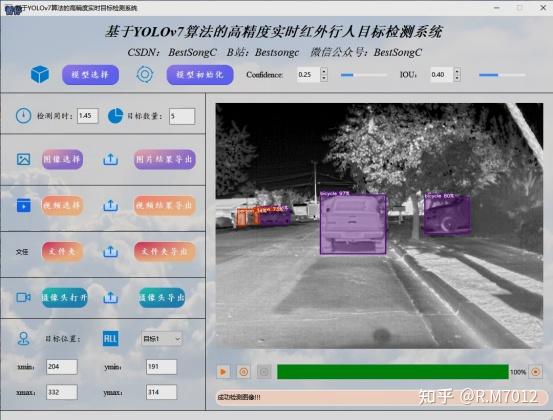Click the 模型选择 button

click(90, 75)
